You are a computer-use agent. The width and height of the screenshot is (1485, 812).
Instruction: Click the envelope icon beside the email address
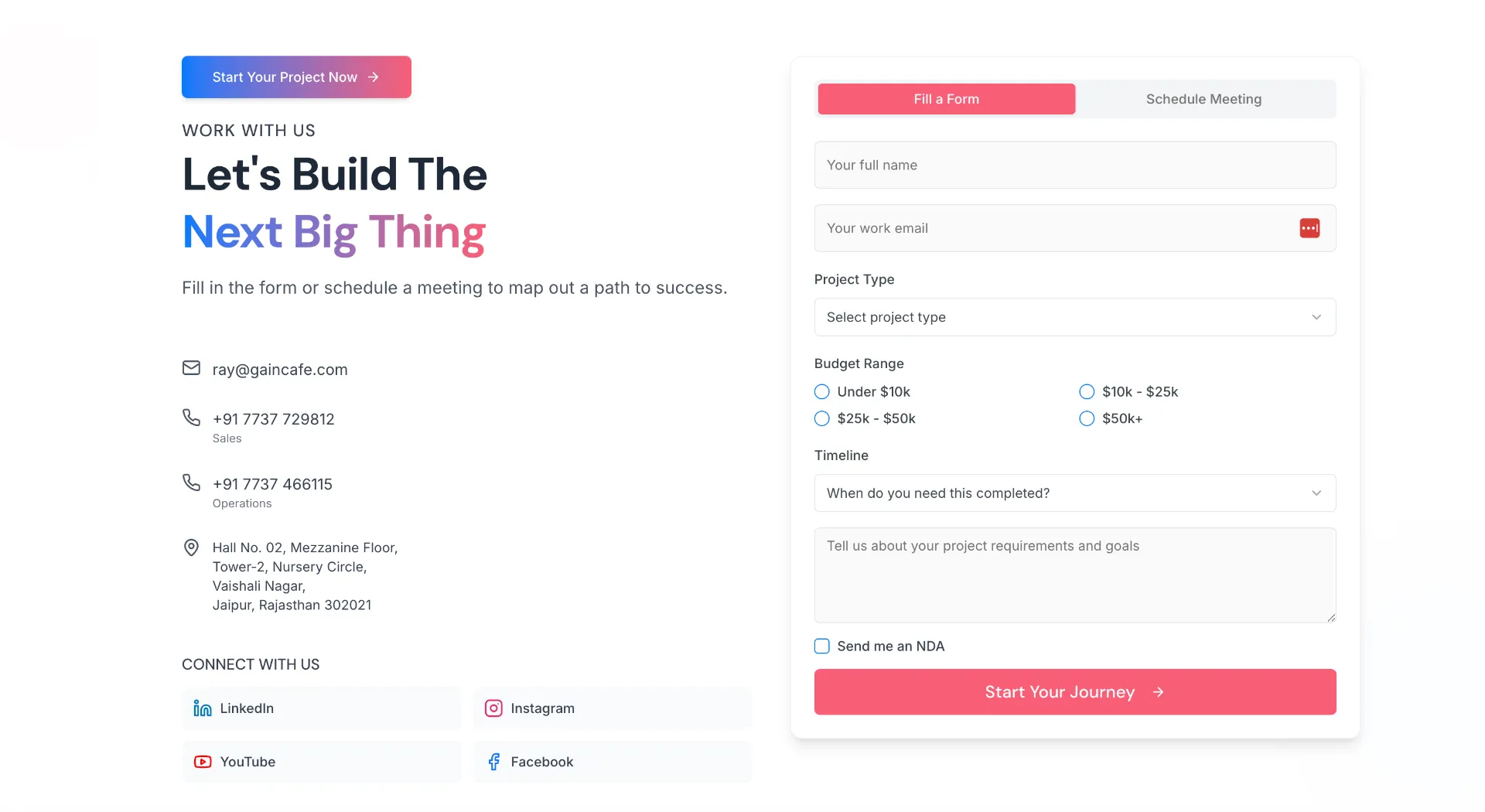(191, 368)
